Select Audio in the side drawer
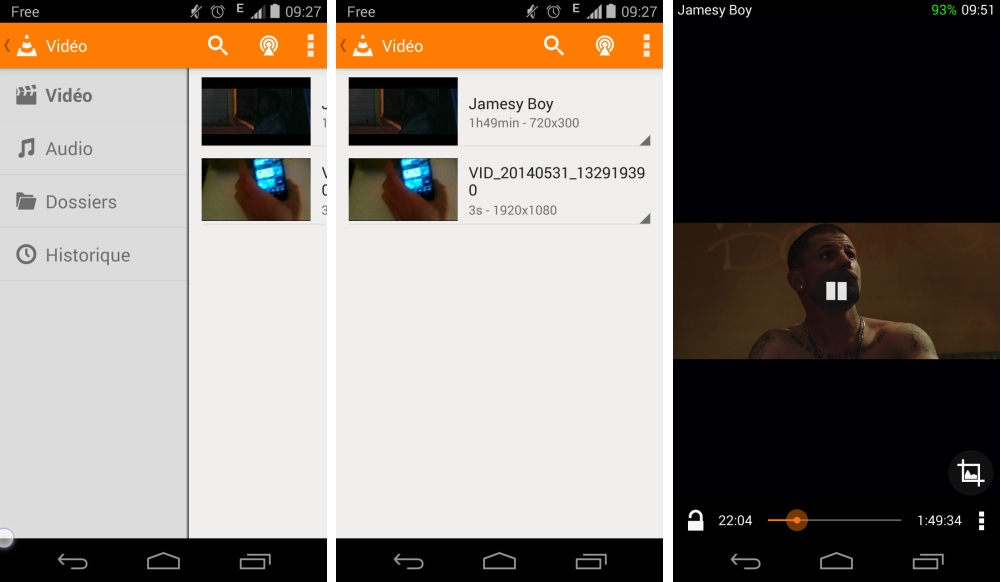The height and width of the screenshot is (582, 1001). [69, 149]
